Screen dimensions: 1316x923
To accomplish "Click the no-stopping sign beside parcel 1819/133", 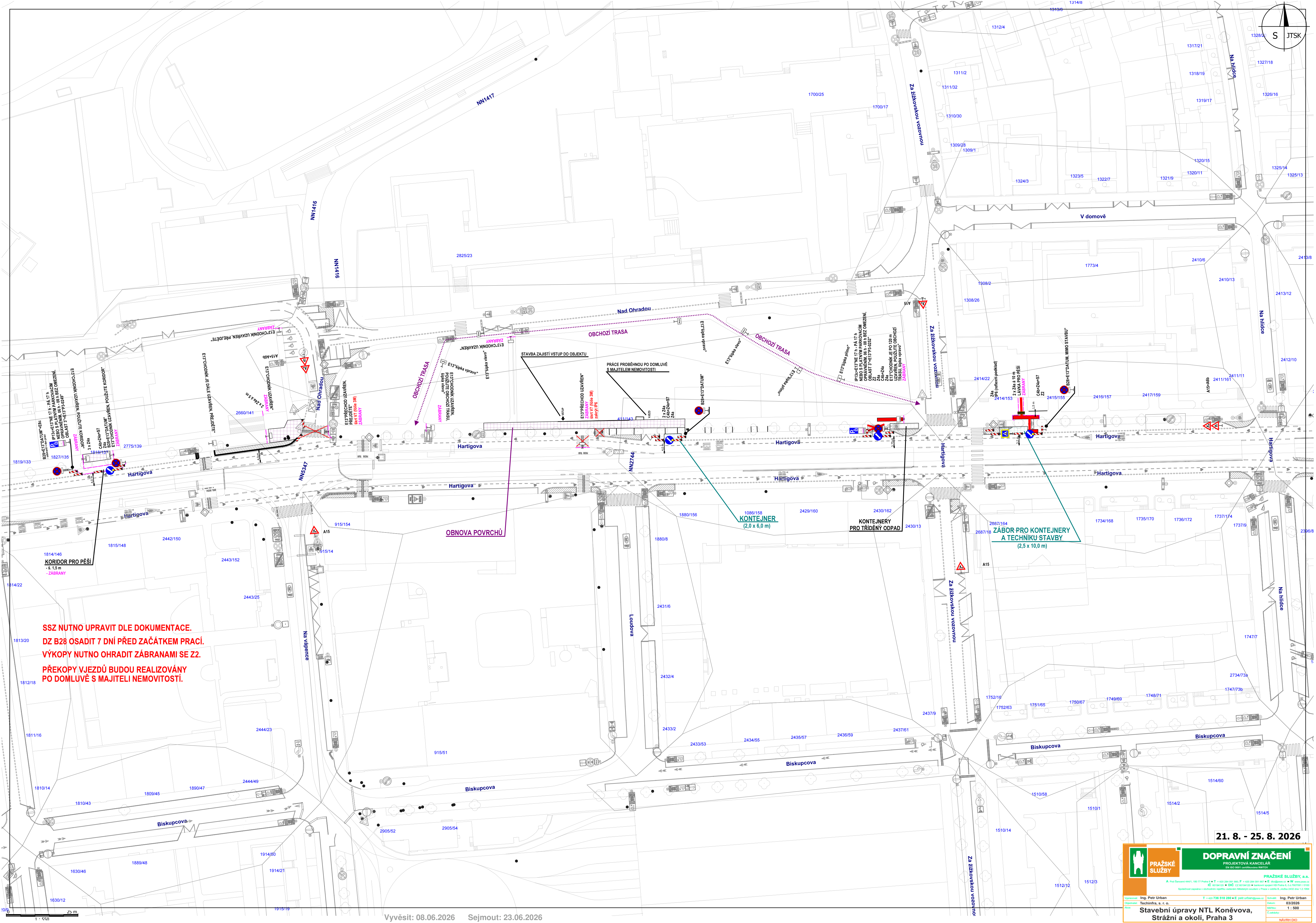I will [x=57, y=471].
